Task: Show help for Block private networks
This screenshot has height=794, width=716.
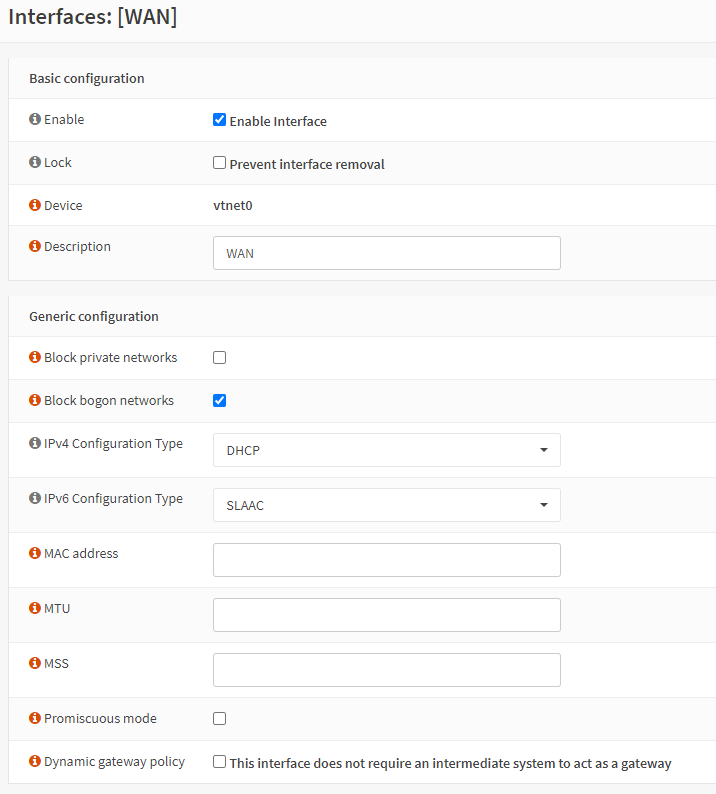Action: pos(35,358)
